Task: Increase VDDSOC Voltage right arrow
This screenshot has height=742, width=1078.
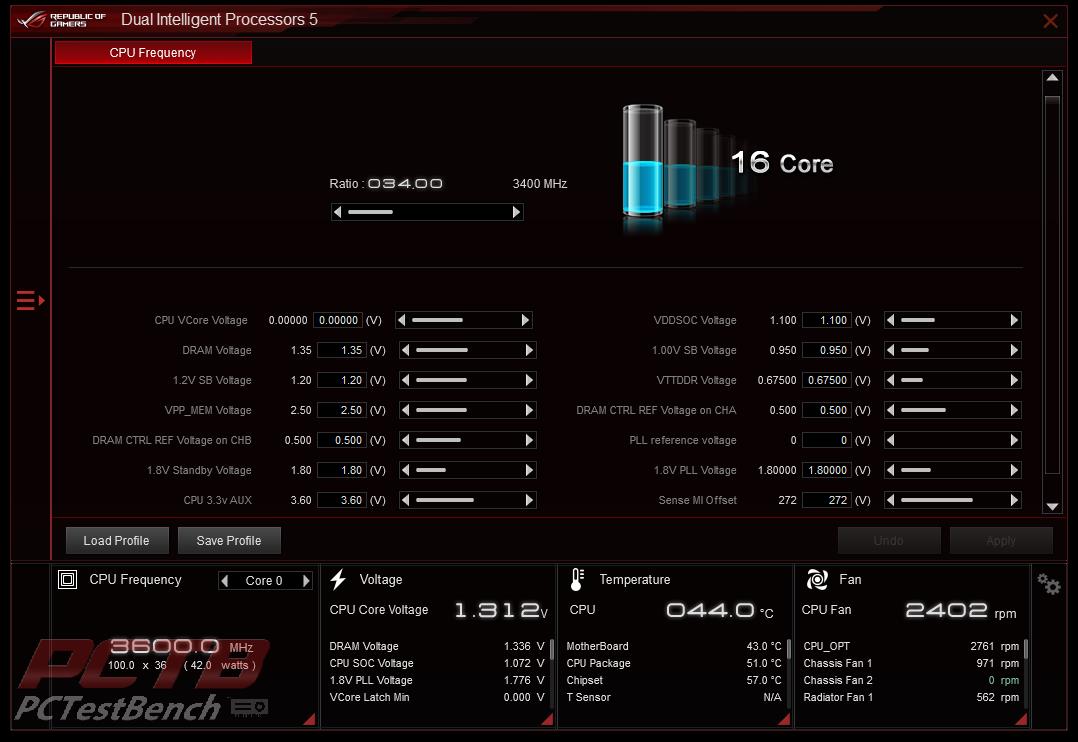Action: point(1014,320)
